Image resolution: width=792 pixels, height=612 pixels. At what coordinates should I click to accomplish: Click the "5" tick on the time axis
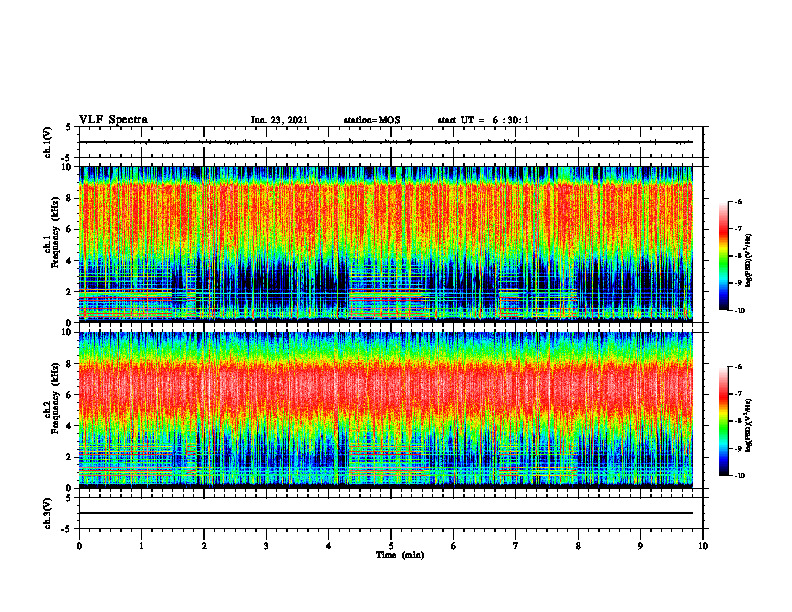click(x=391, y=546)
